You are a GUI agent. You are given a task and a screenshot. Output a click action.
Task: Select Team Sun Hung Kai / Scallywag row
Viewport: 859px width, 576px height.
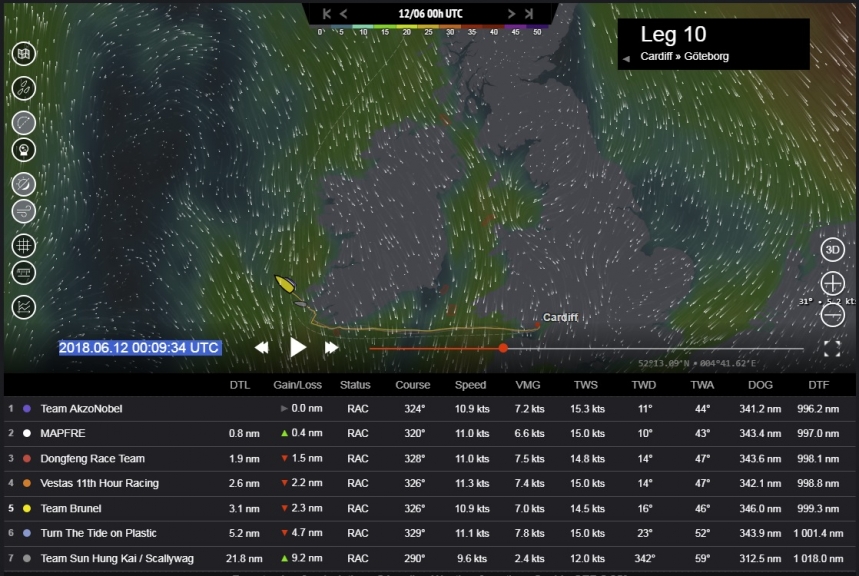430,558
